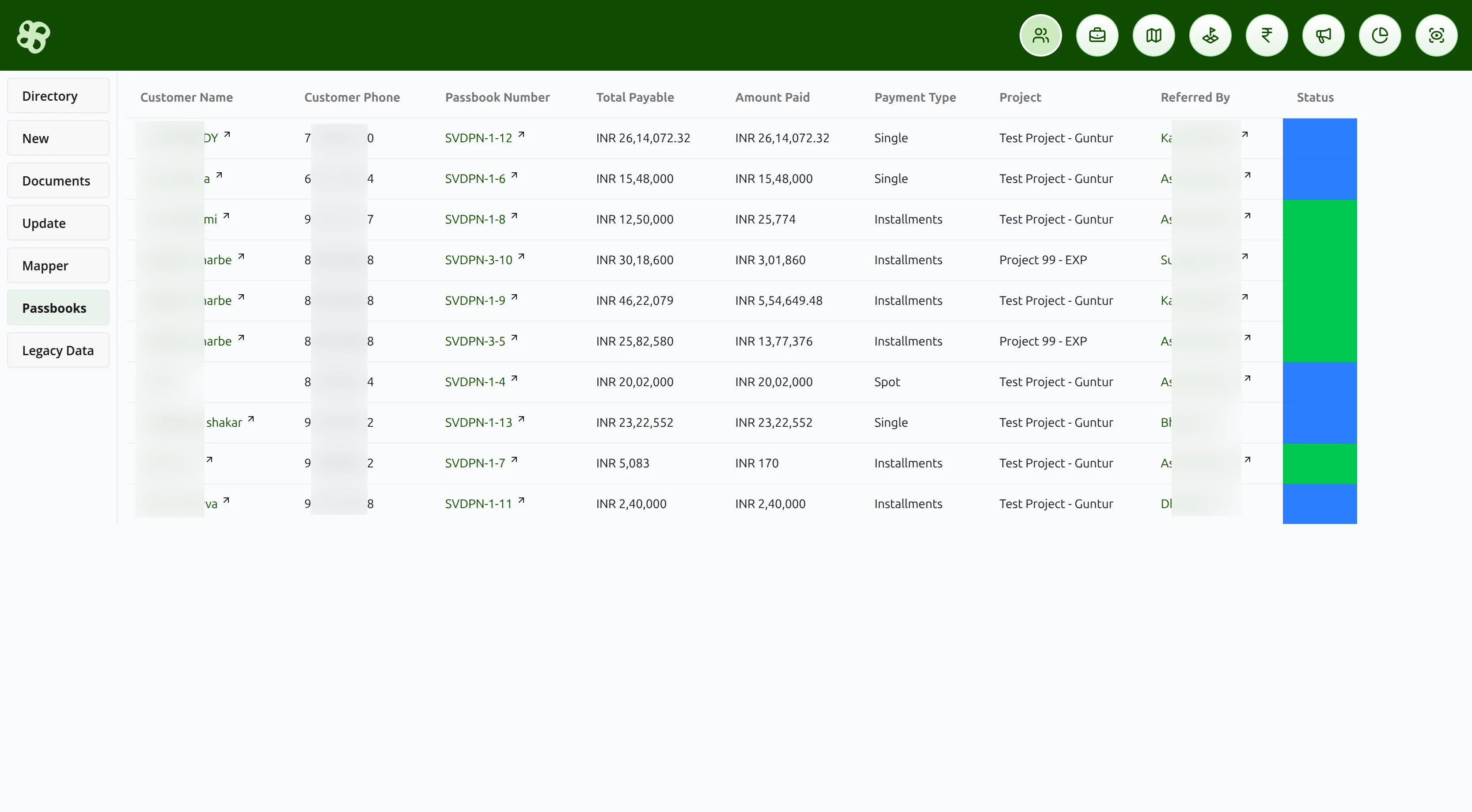Open the pie chart reports icon
The height and width of the screenshot is (812, 1472).
pyautogui.click(x=1380, y=35)
